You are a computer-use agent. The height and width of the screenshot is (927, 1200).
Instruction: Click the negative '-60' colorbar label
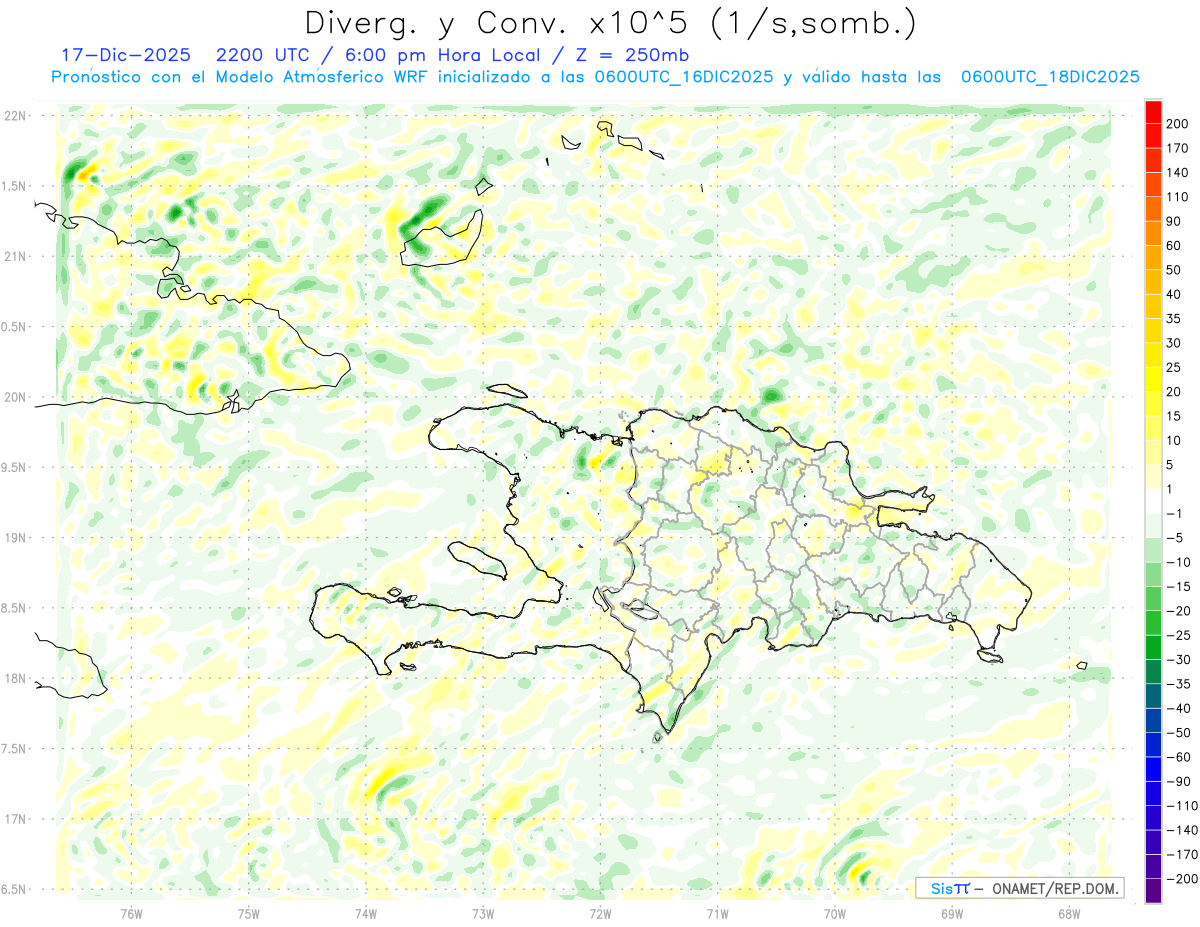point(1178,757)
